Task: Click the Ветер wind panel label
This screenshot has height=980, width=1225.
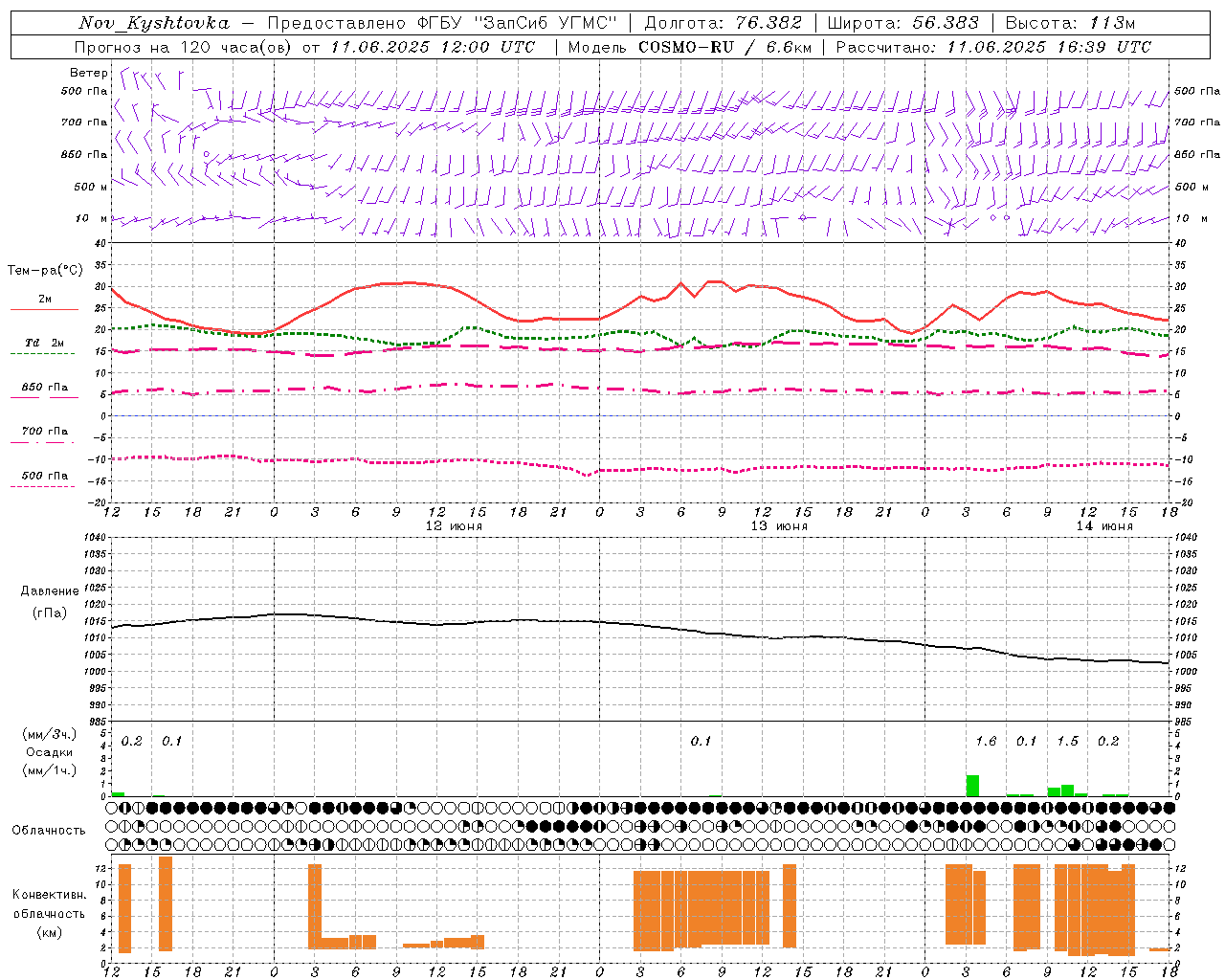Action: coord(89,73)
